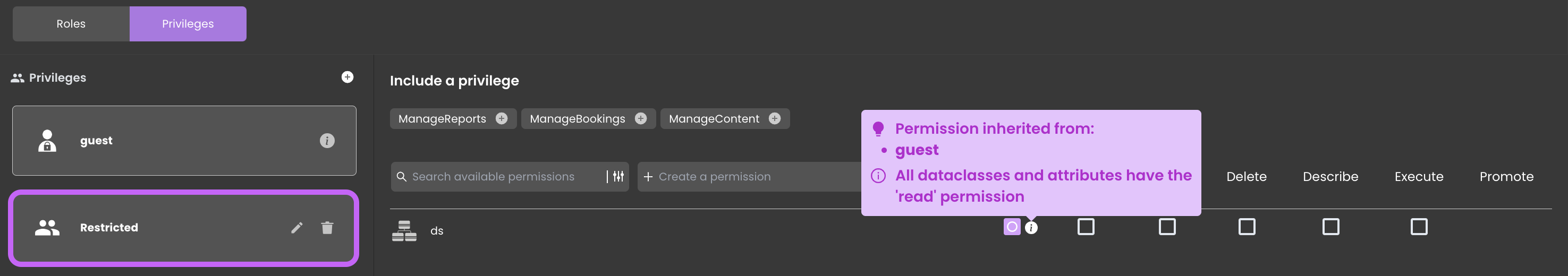The width and height of the screenshot is (1568, 276).
Task: Click the ds datastore icon
Action: coord(404,231)
